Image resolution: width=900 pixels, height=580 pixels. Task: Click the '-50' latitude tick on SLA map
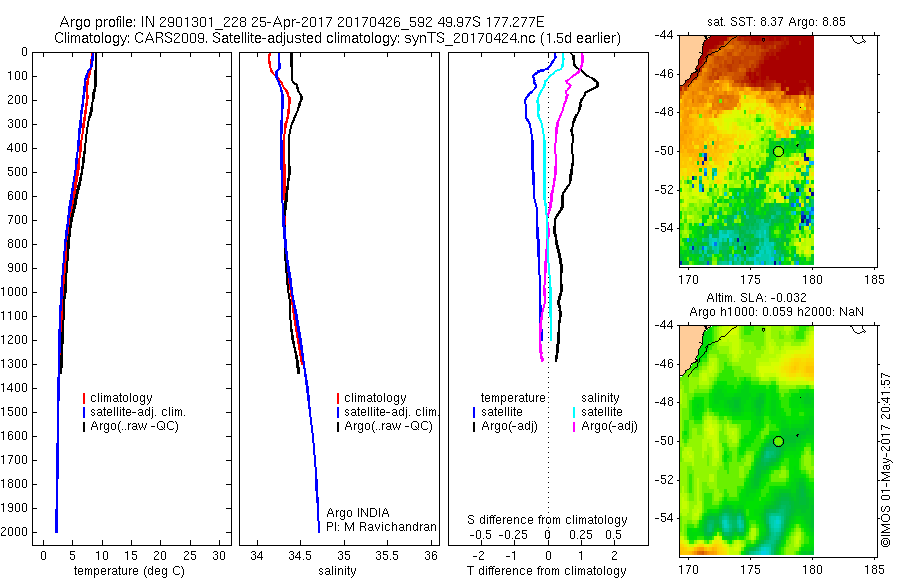pos(664,442)
